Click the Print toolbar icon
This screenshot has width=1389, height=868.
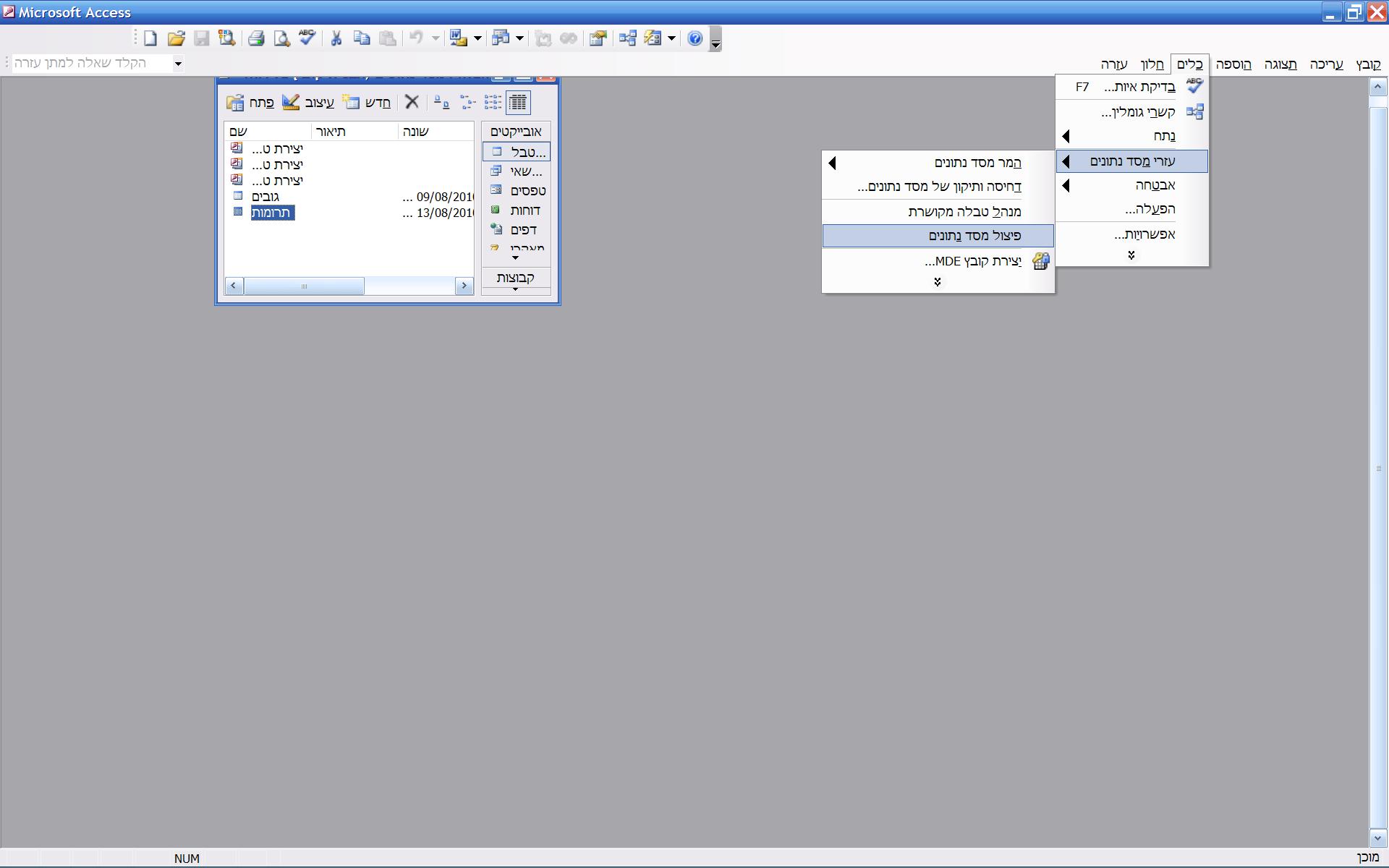256,38
